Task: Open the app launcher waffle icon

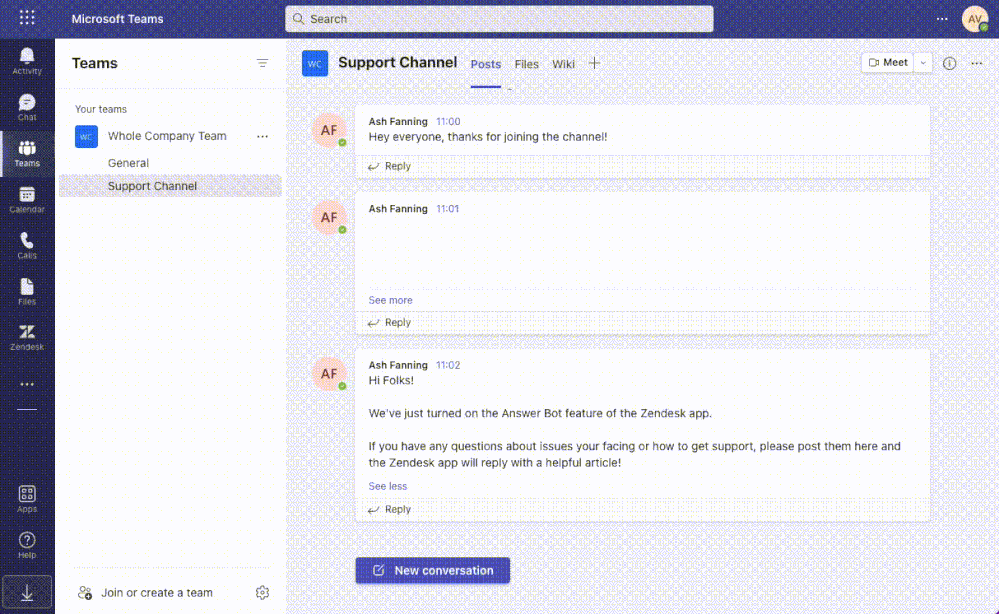Action: pos(27,18)
